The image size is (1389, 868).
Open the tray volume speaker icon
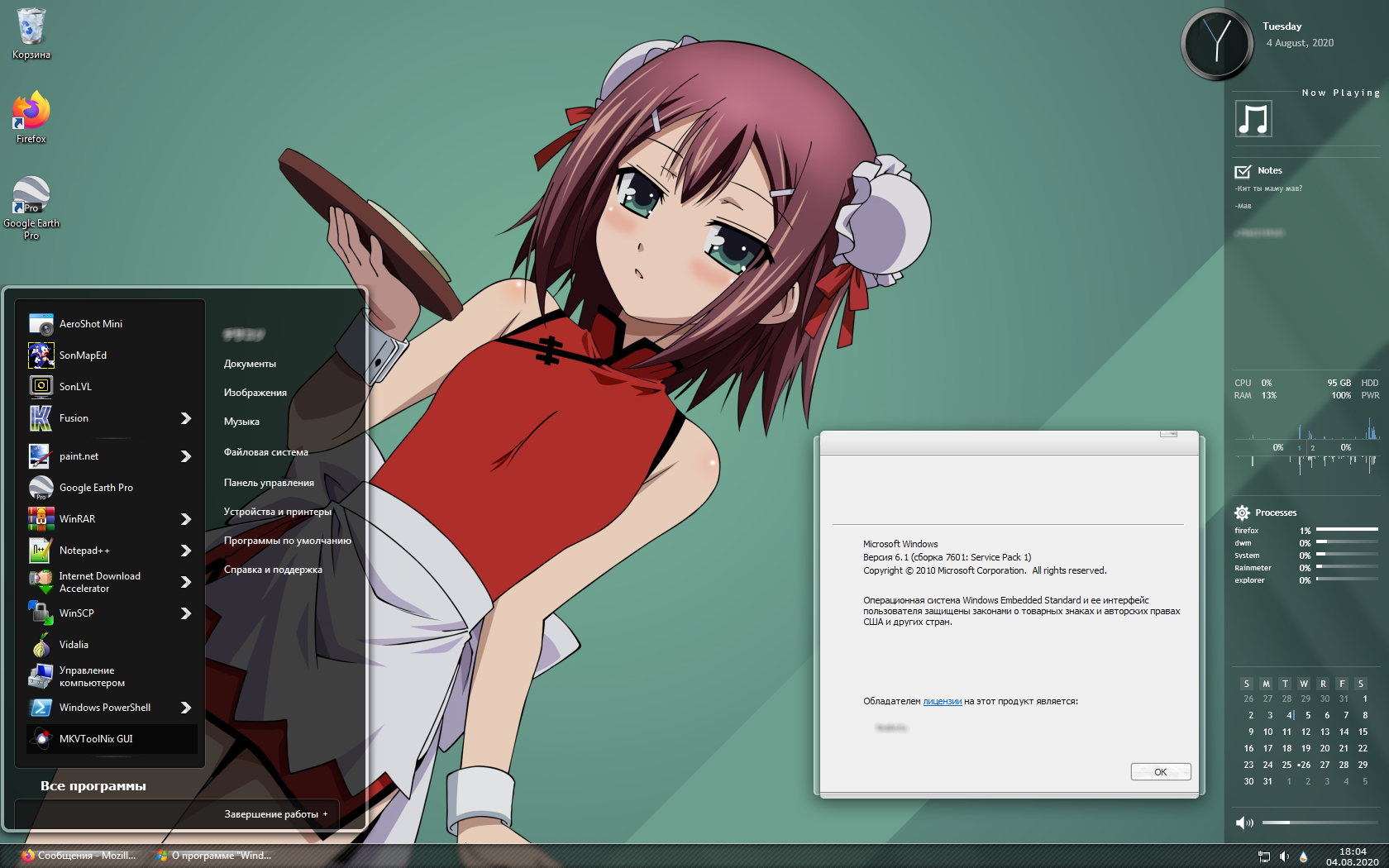pos(1284,856)
